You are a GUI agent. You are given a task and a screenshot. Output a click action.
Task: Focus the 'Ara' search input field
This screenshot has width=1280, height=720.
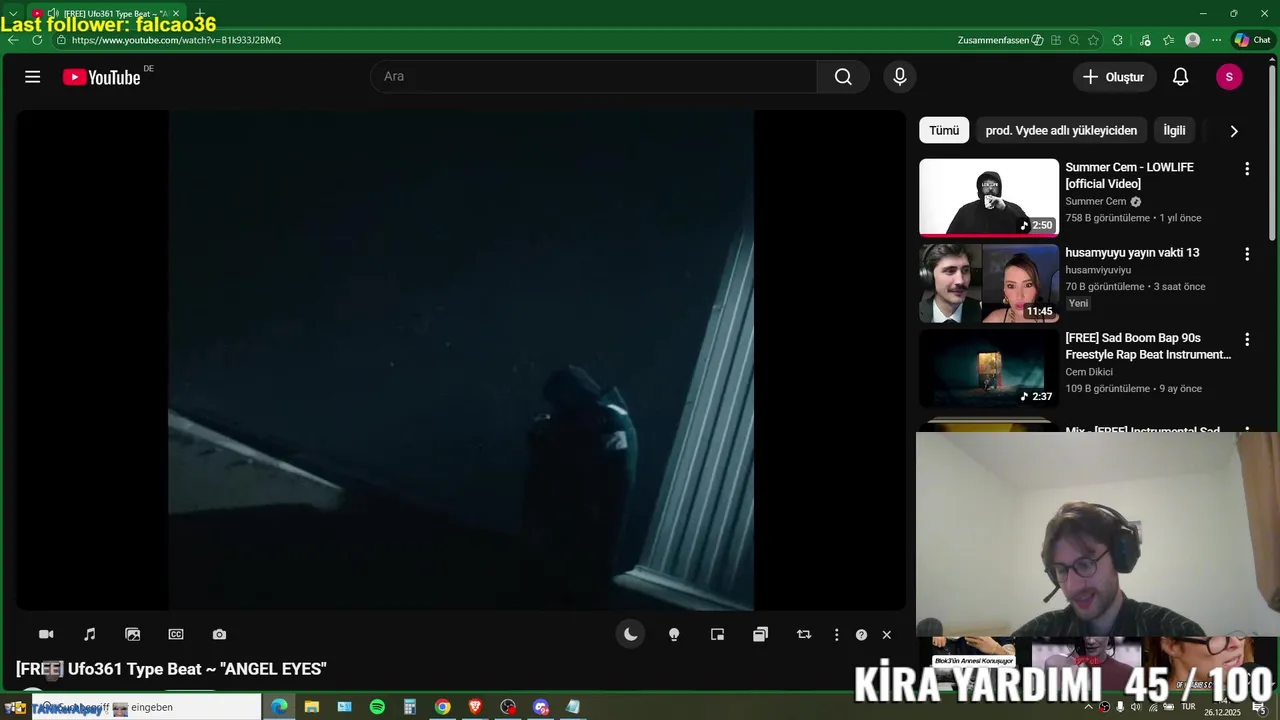click(594, 77)
